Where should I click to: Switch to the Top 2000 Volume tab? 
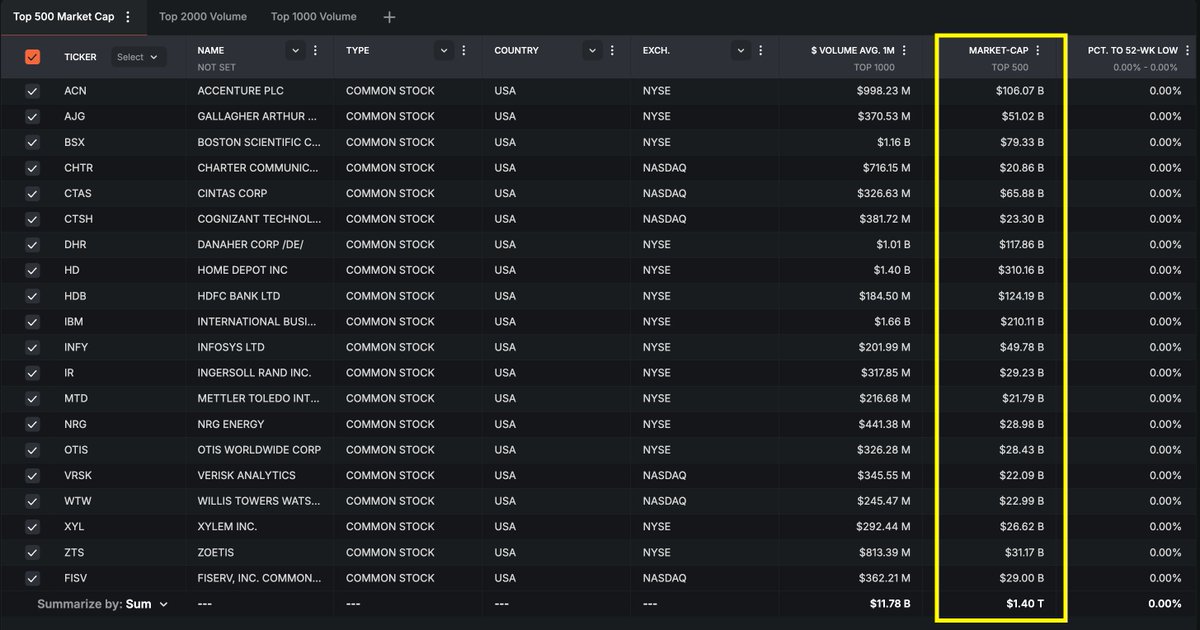coord(202,17)
